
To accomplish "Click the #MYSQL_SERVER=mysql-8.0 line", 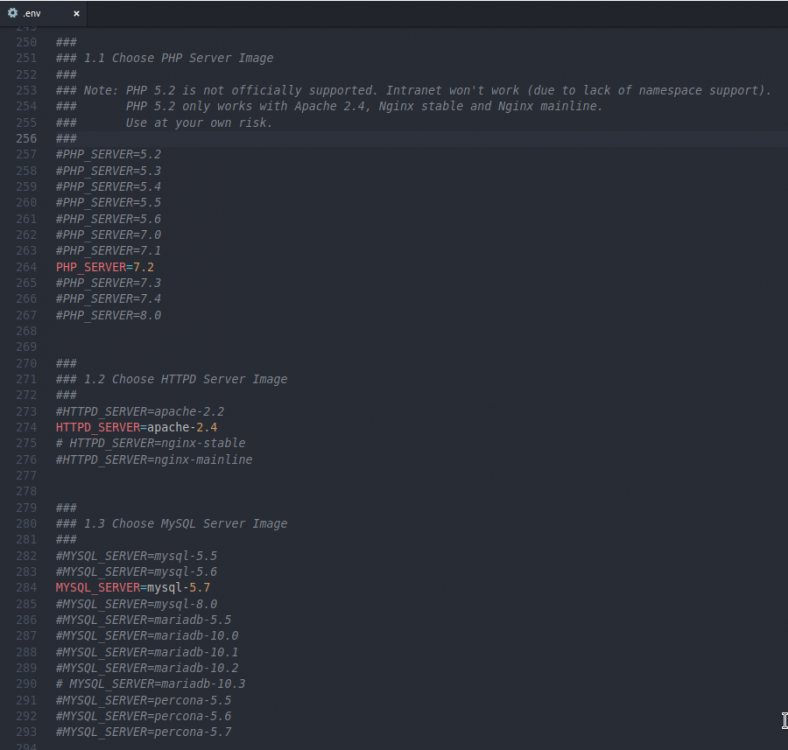I will (136, 604).
